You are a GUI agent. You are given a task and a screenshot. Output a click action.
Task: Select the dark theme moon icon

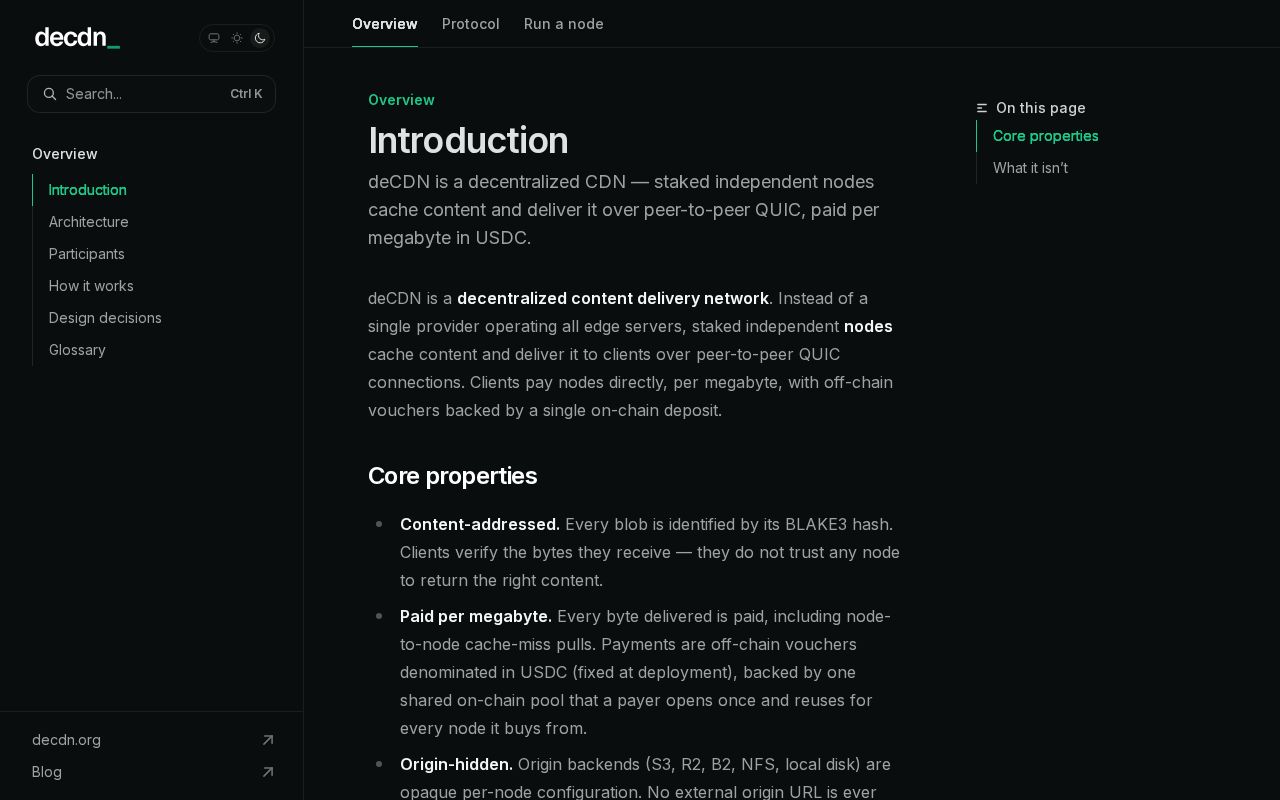pyautogui.click(x=260, y=38)
